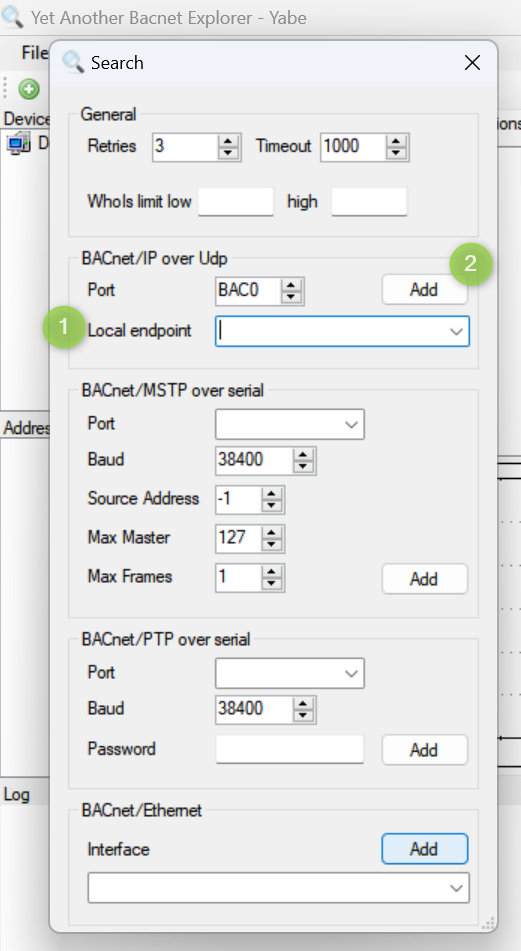Decrease the Max Master value

point(272,545)
